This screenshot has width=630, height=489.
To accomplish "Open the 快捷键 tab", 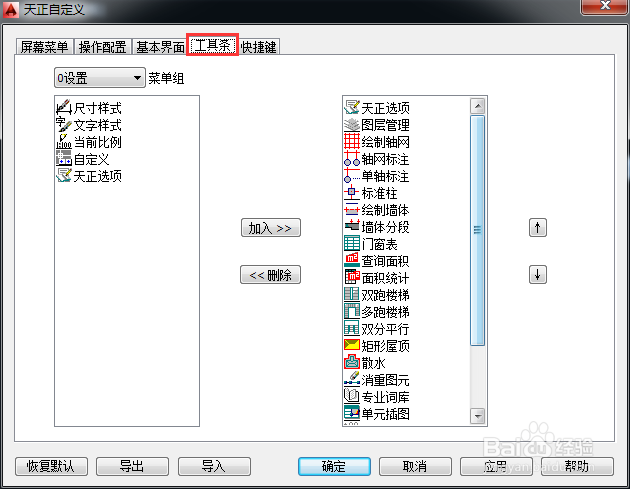I will (258, 47).
